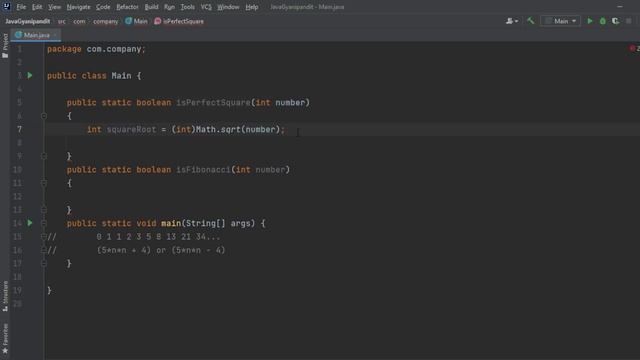Open the View menu
This screenshot has width=640, height=360.
click(x=54, y=7)
